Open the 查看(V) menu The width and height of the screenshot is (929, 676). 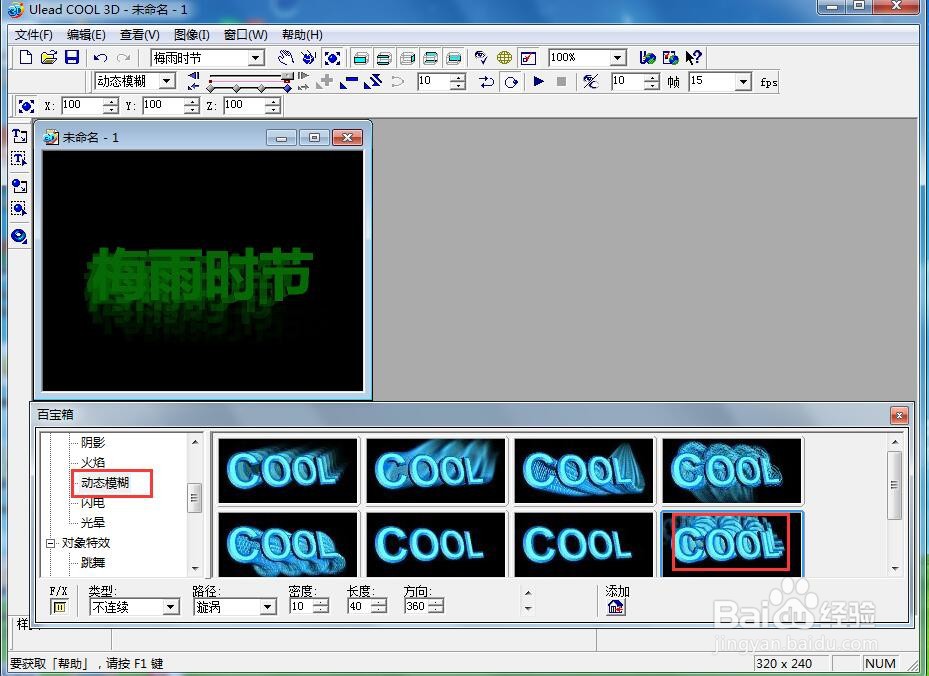[x=140, y=35]
